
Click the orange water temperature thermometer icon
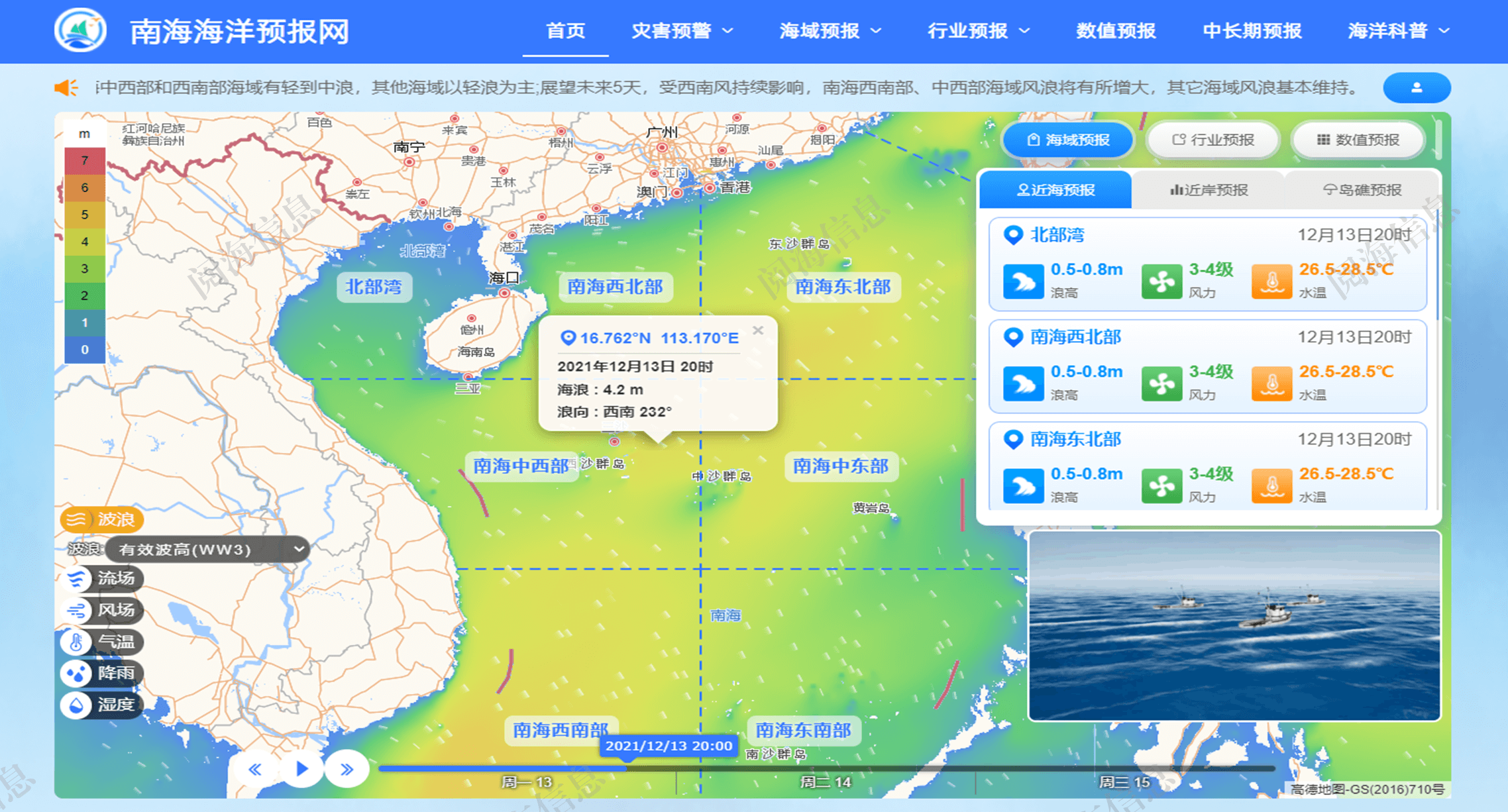pyautogui.click(x=1271, y=281)
